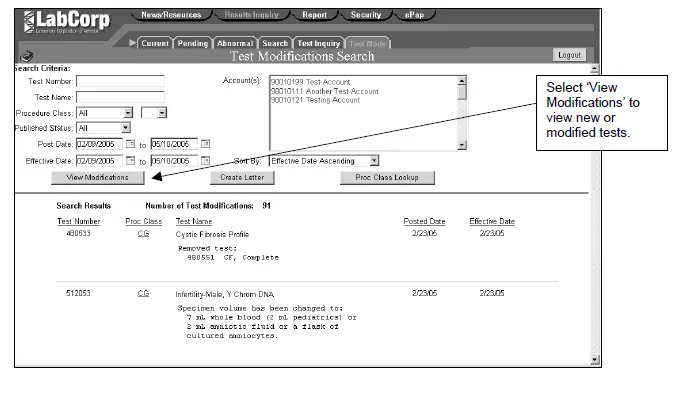Click the Logout button
Screen dimensions: 700x402
coord(569,55)
